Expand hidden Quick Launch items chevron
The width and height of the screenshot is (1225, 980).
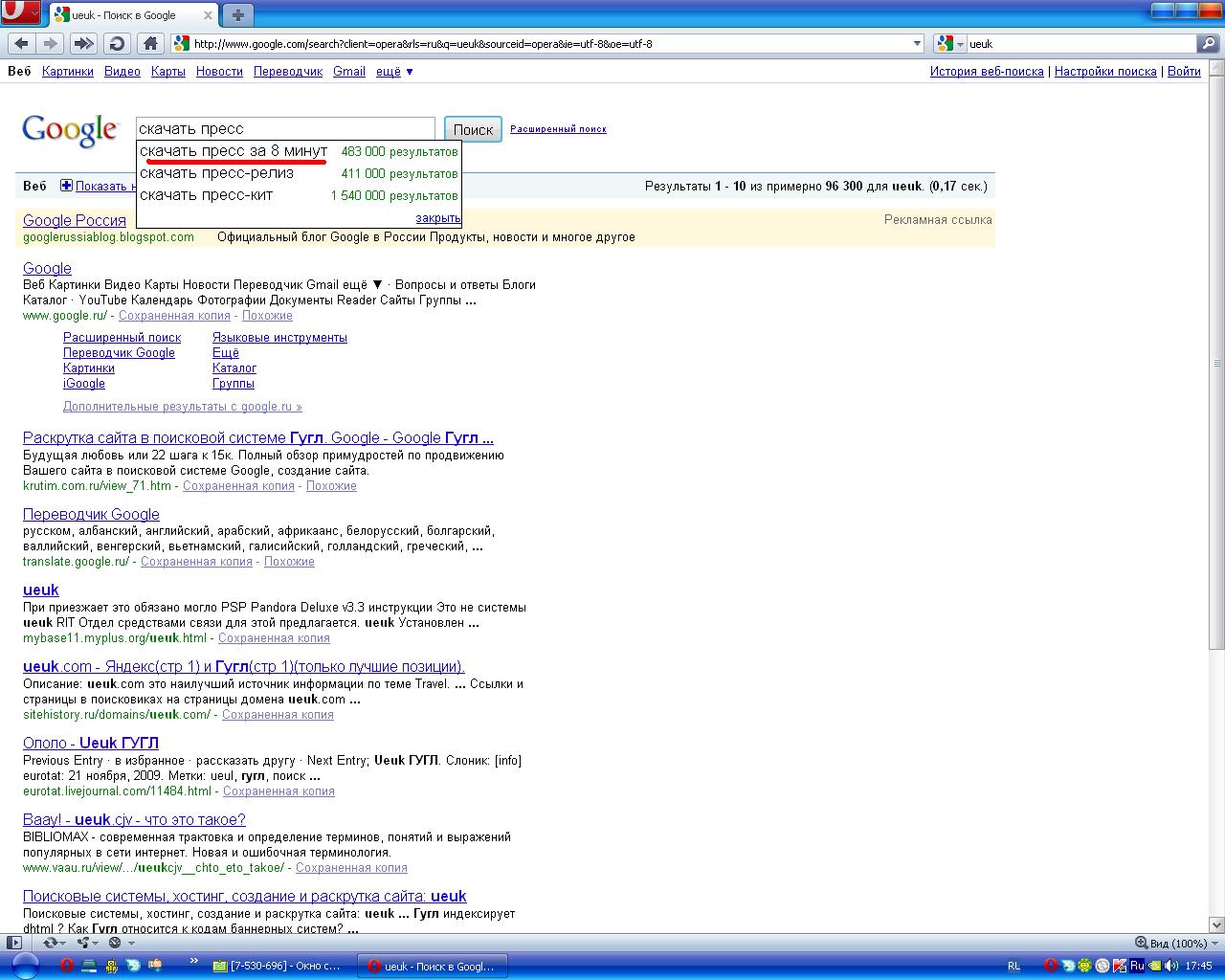coord(194,961)
